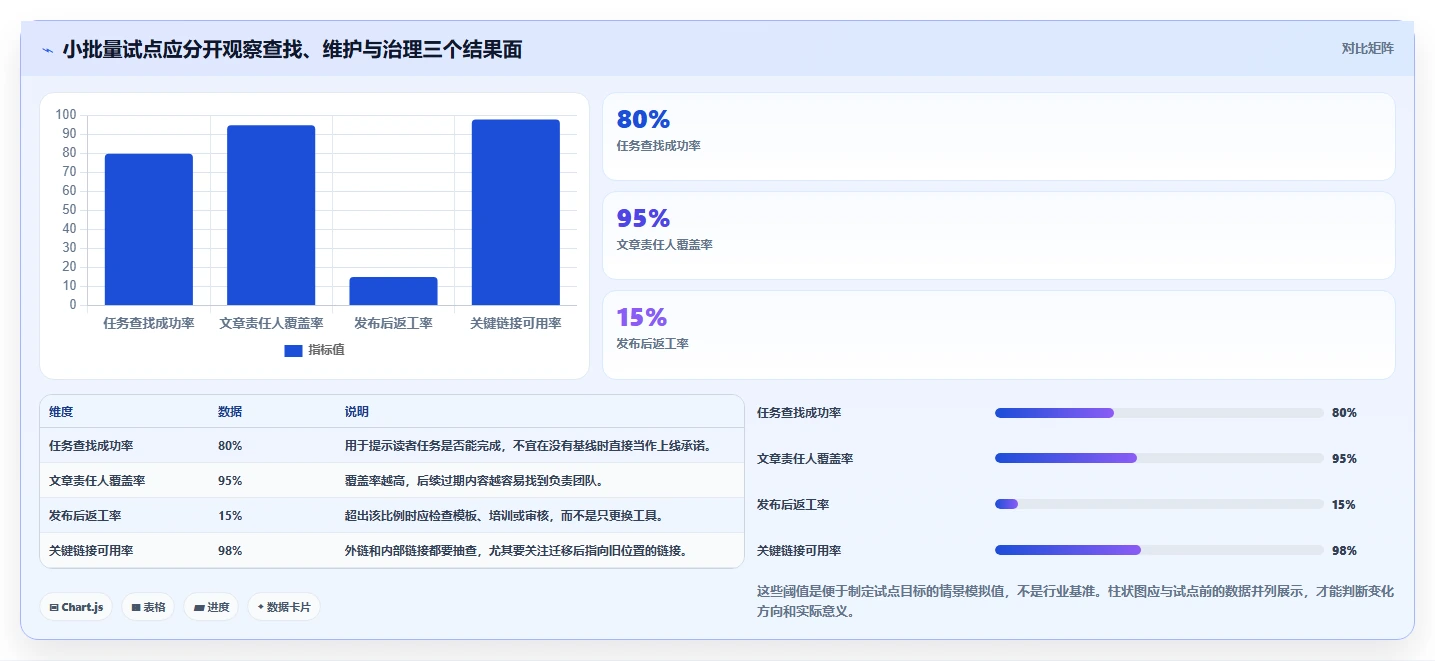Click the description starting 外链和内部链接都要抽查

pos(518,551)
